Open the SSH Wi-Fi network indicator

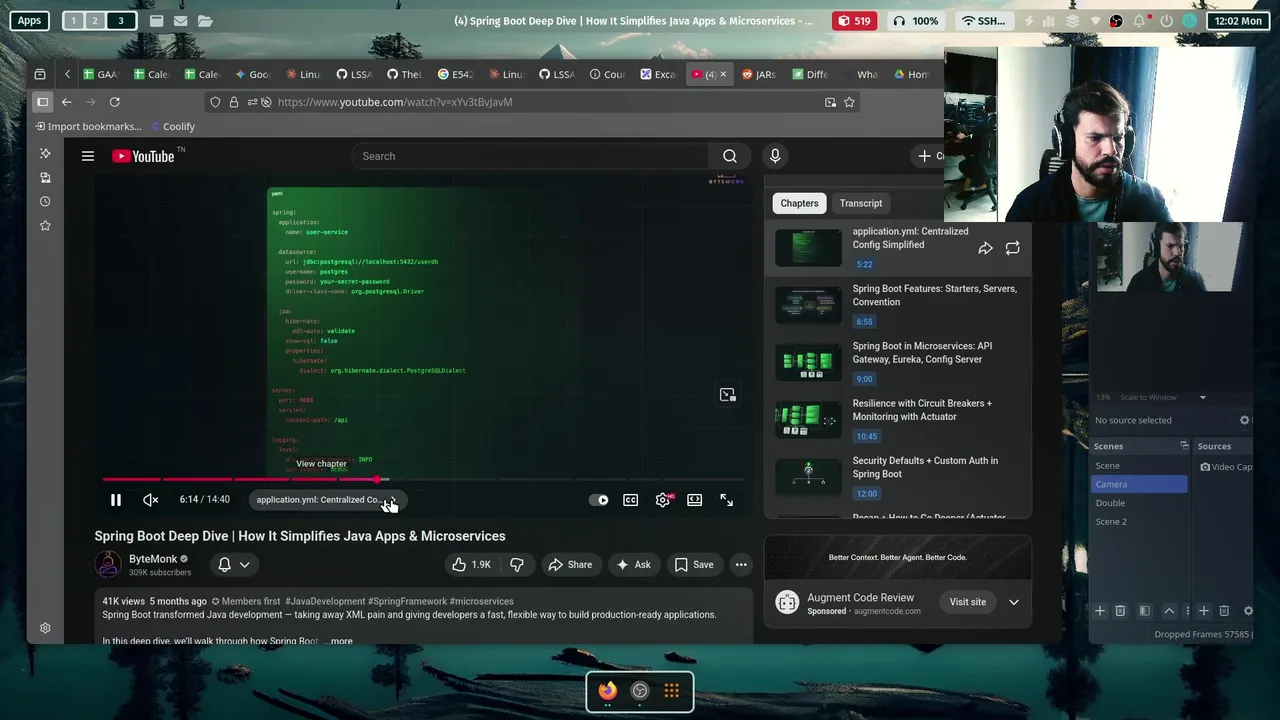pos(984,21)
